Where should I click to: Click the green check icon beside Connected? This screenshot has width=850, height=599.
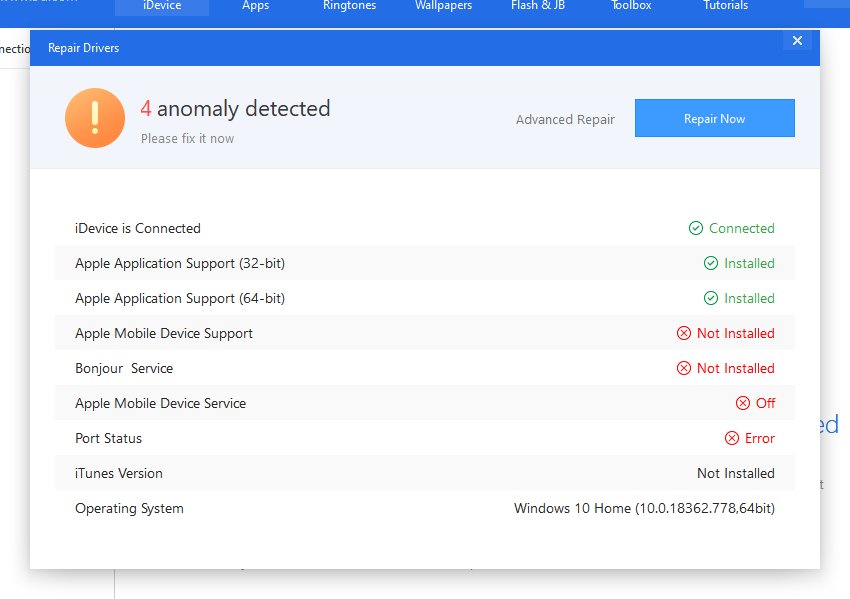(x=696, y=228)
